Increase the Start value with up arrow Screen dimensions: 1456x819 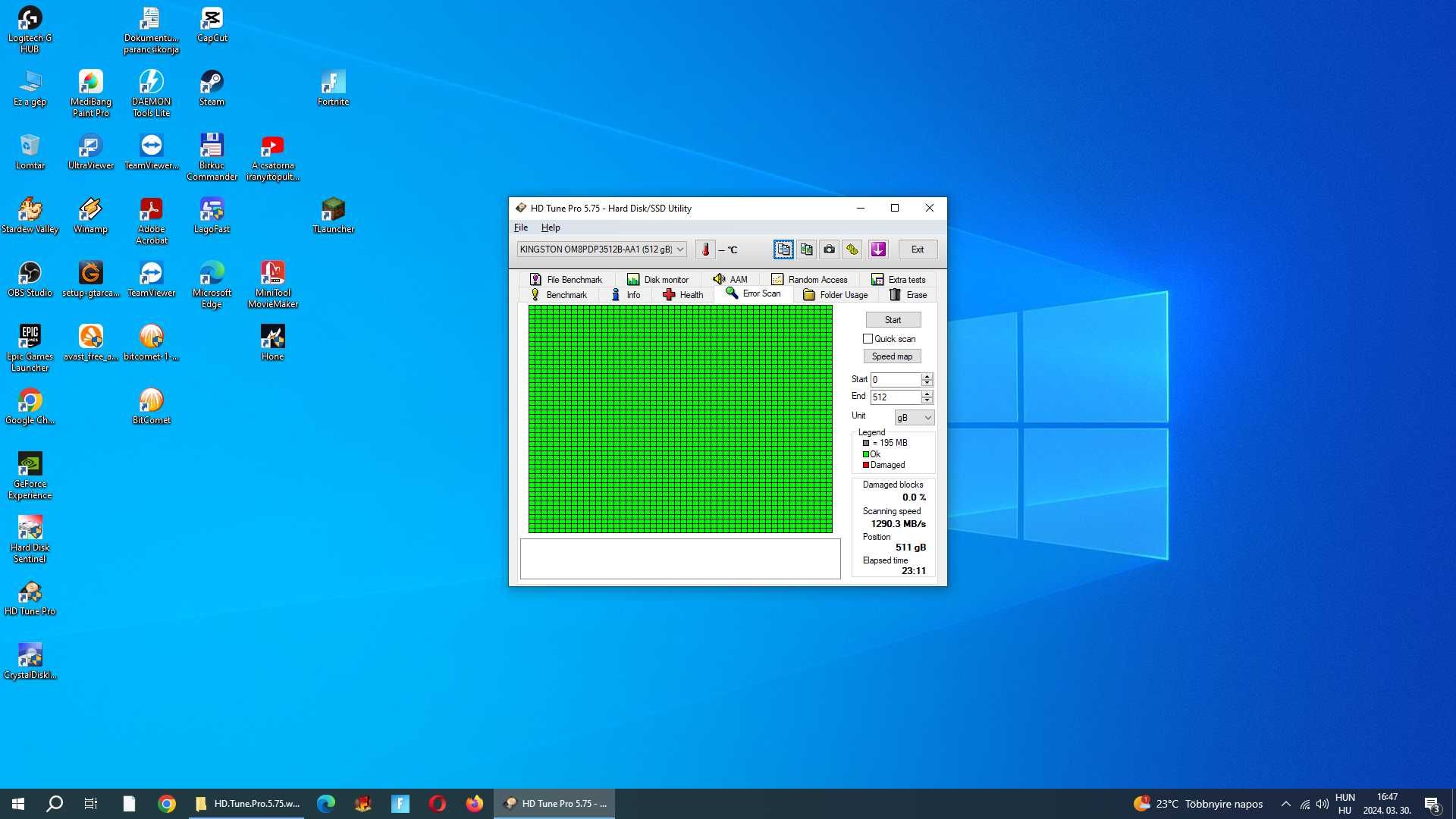[x=927, y=376]
